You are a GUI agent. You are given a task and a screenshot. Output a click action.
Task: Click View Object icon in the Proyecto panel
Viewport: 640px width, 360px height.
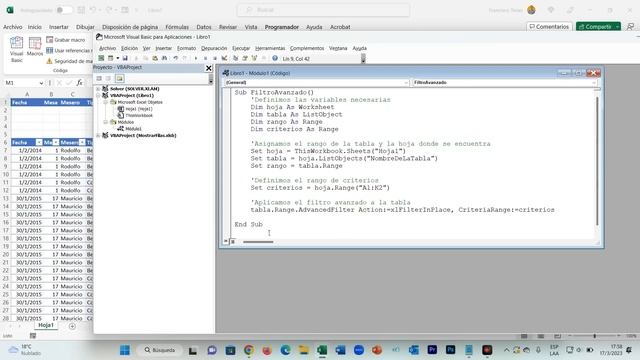point(108,78)
